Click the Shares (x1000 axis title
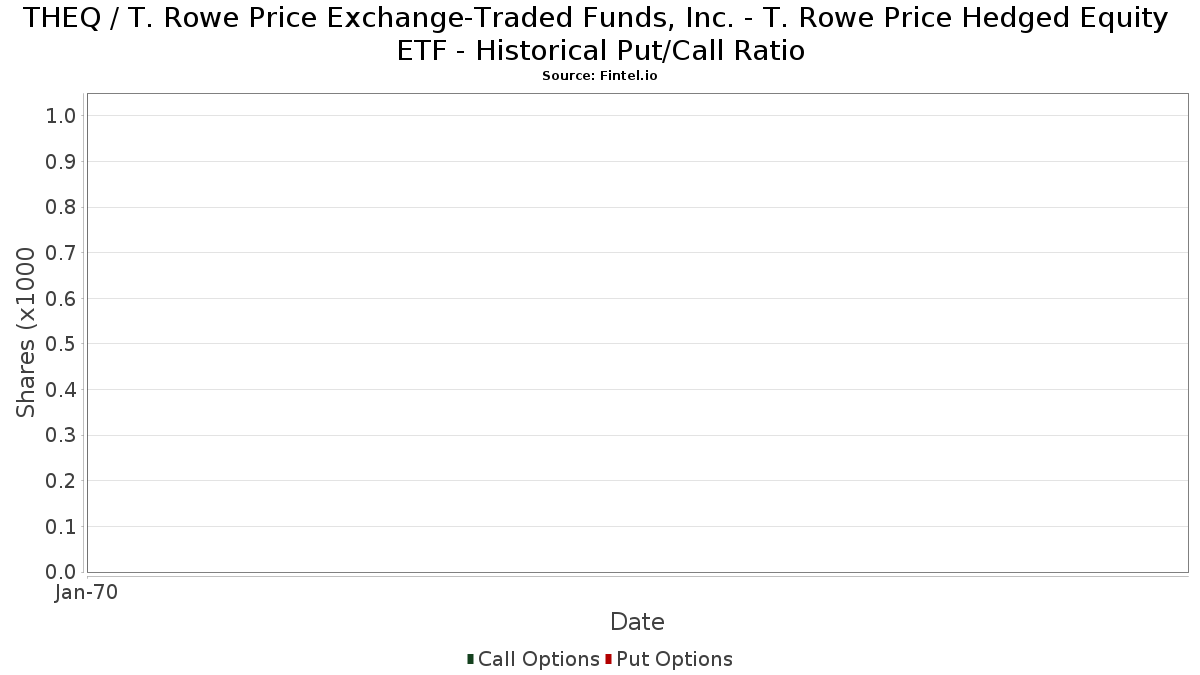This screenshot has width=1200, height=675. [x=26, y=333]
